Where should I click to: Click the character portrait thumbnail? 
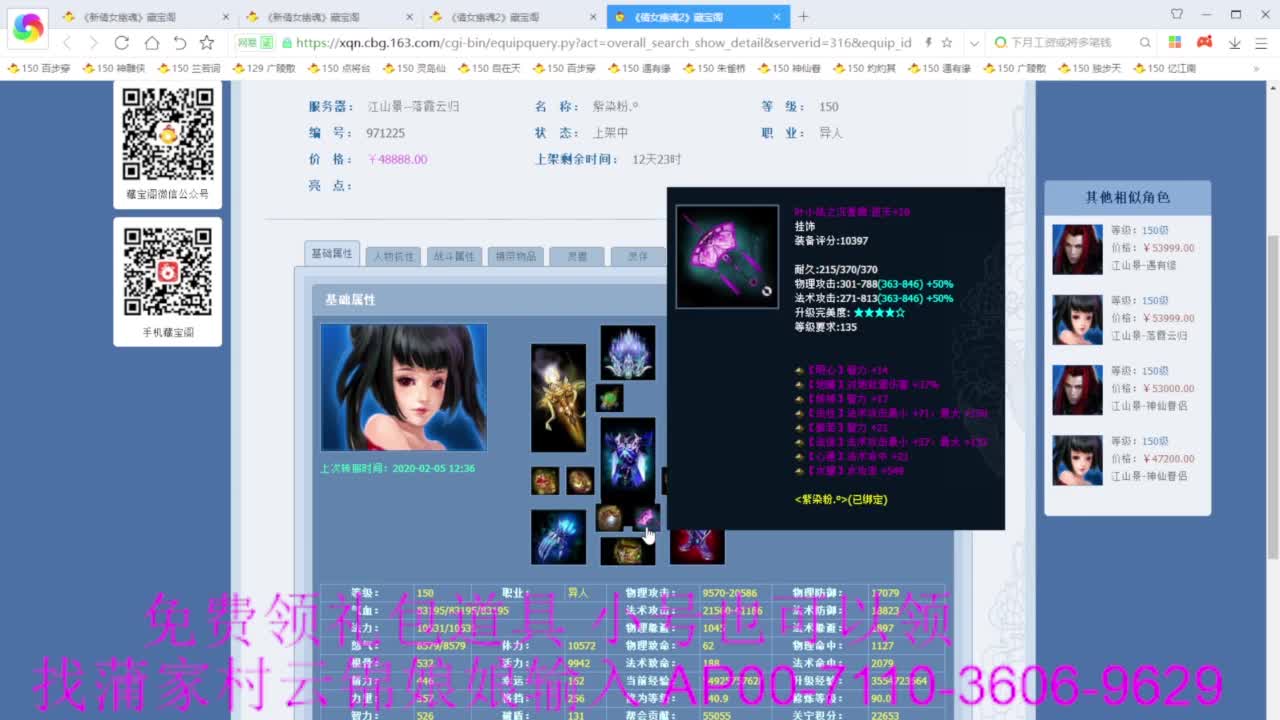[x=404, y=387]
